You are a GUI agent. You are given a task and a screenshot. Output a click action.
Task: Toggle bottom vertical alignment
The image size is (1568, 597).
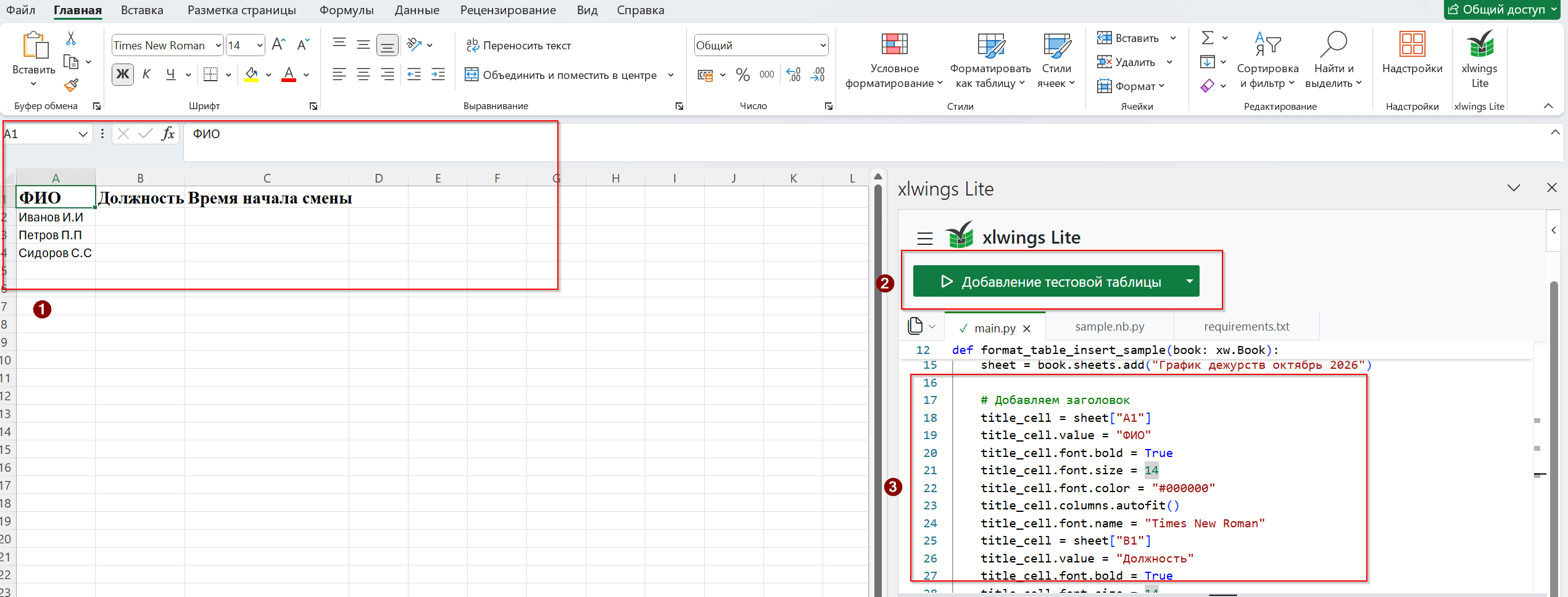click(388, 45)
